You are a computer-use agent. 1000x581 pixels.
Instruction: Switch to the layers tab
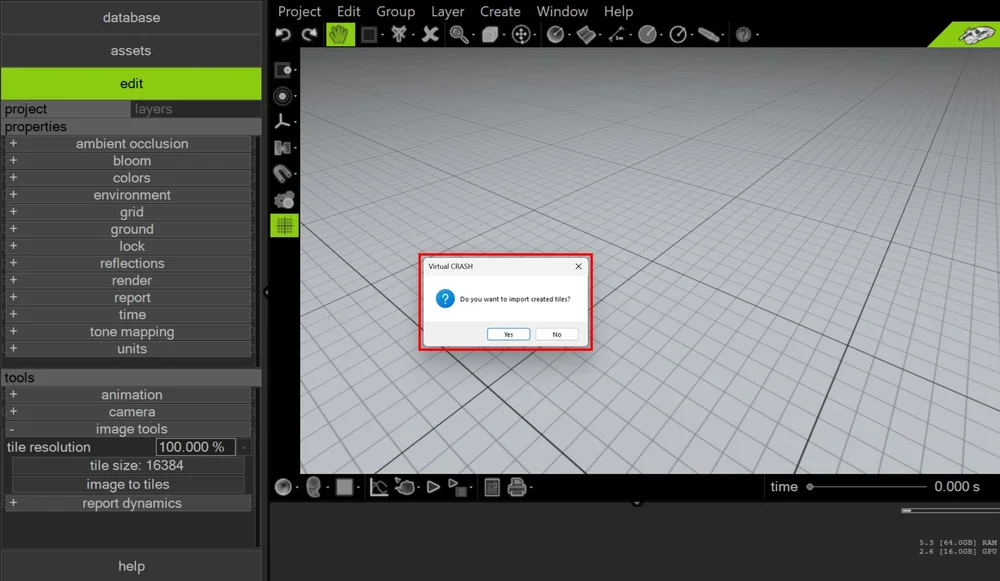(196, 109)
